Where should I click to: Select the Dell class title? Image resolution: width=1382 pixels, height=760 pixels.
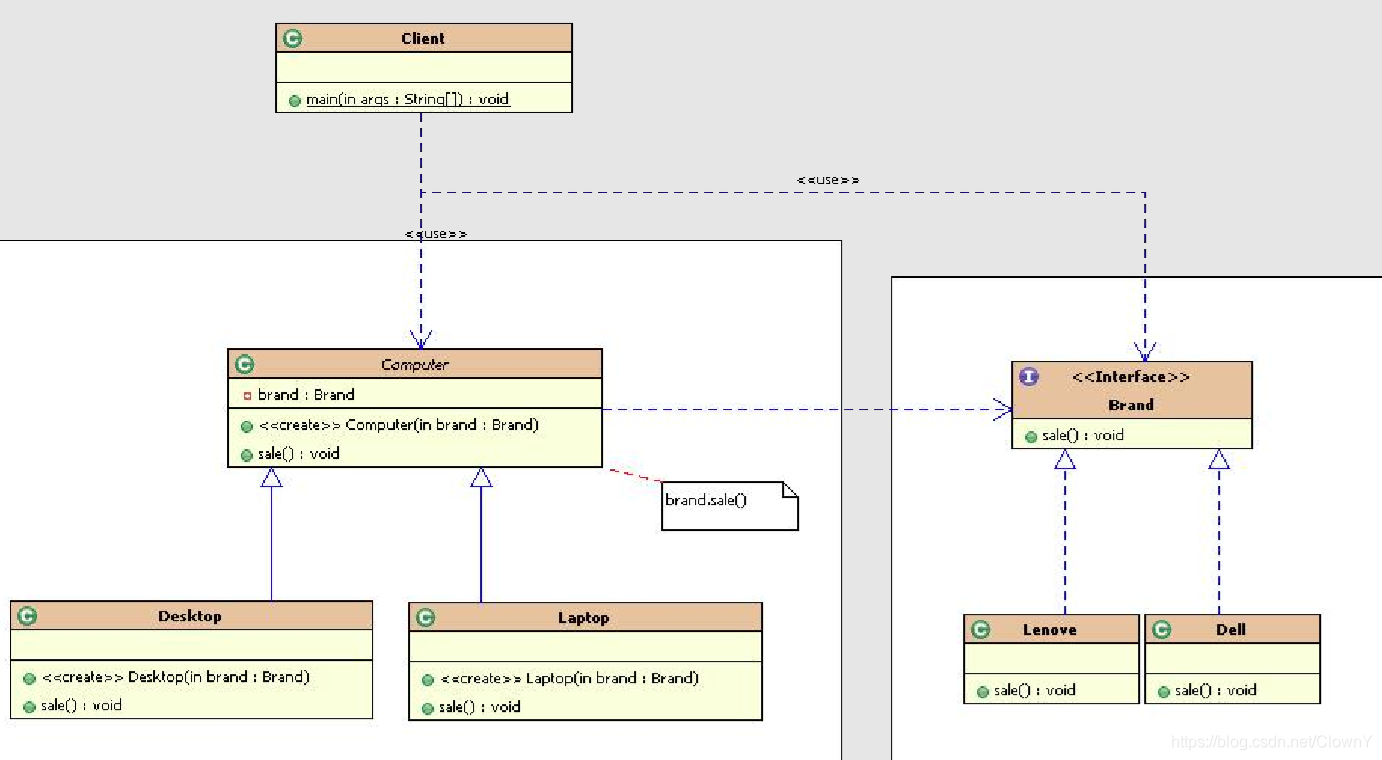click(x=1231, y=630)
